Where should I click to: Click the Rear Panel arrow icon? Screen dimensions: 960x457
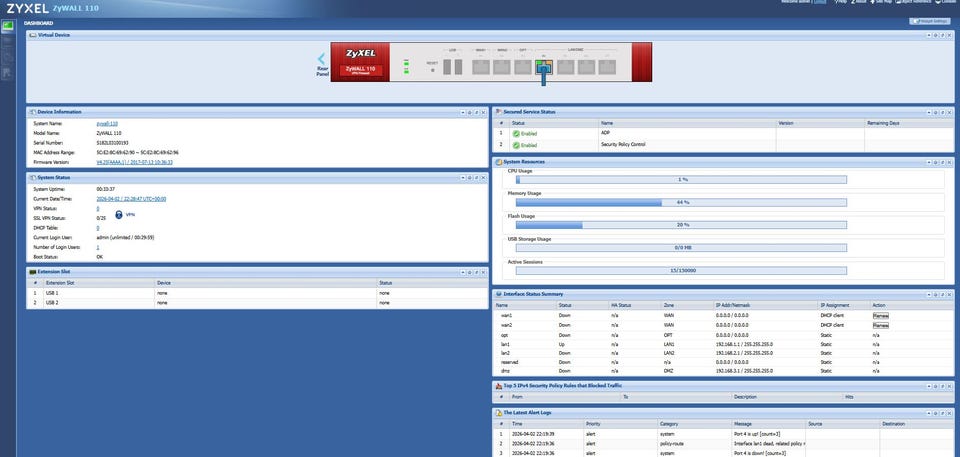tap(321, 59)
